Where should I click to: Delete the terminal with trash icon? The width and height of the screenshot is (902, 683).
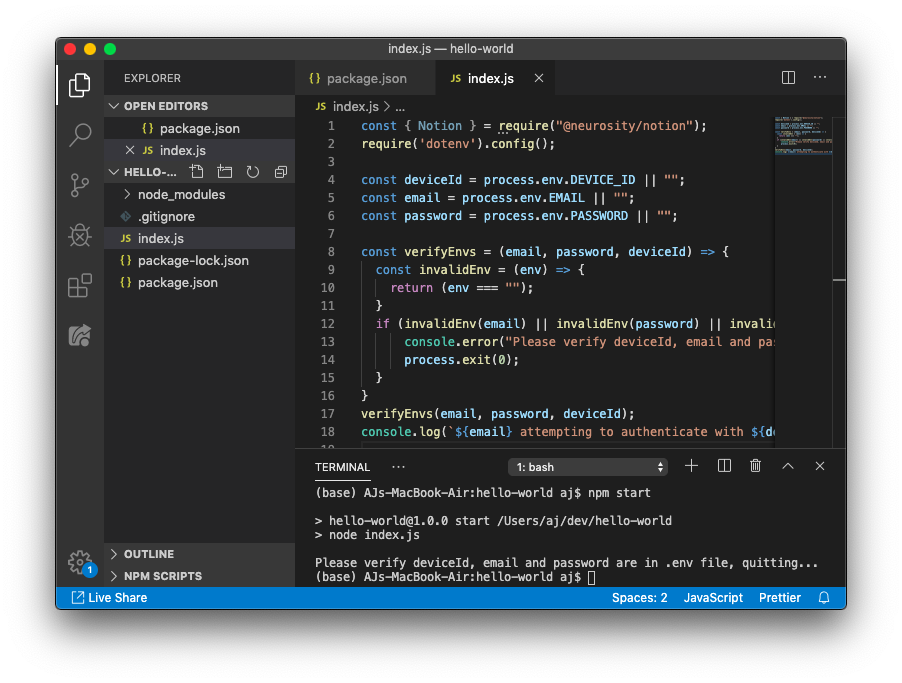756,466
